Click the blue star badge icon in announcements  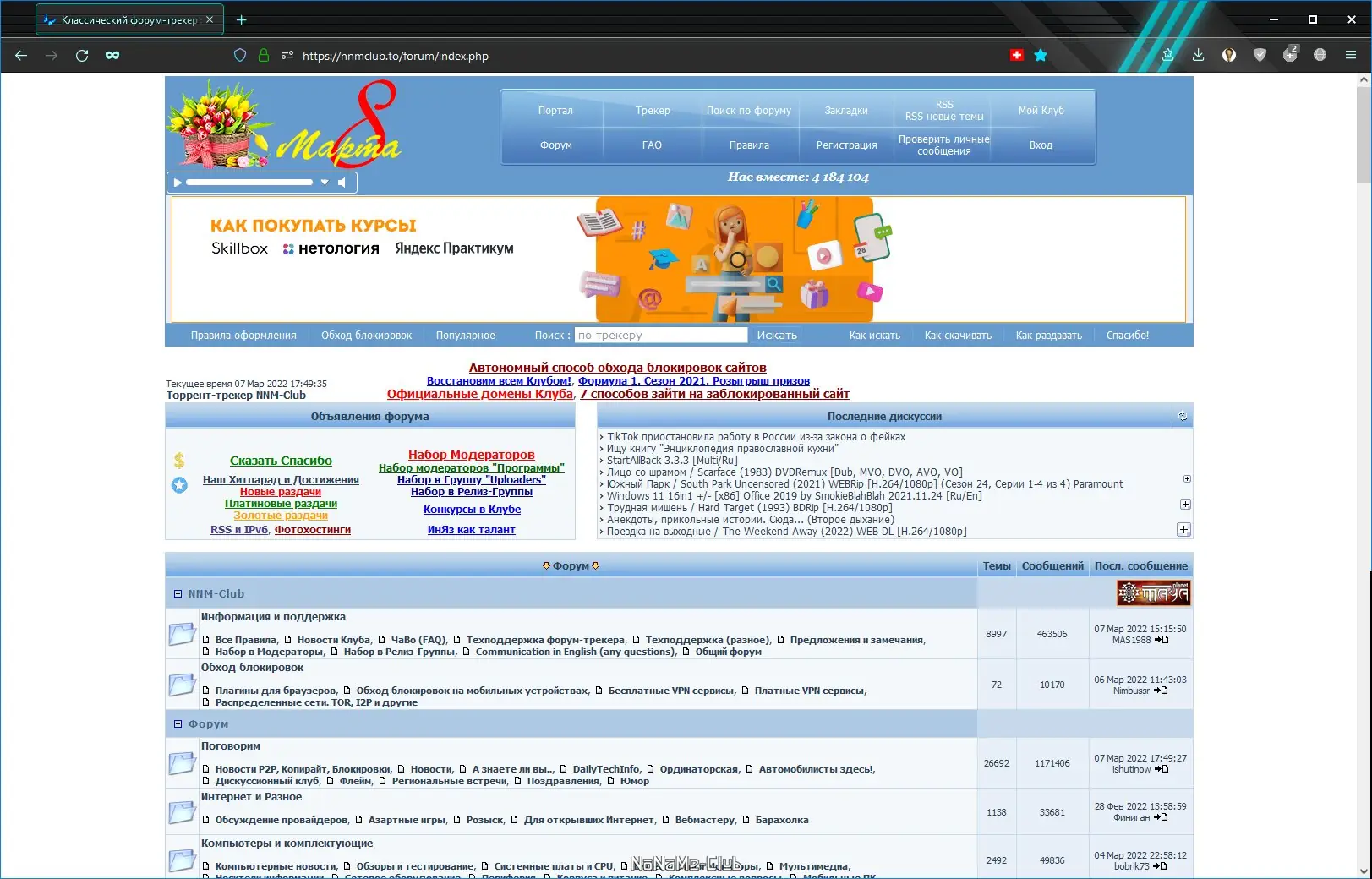(179, 485)
